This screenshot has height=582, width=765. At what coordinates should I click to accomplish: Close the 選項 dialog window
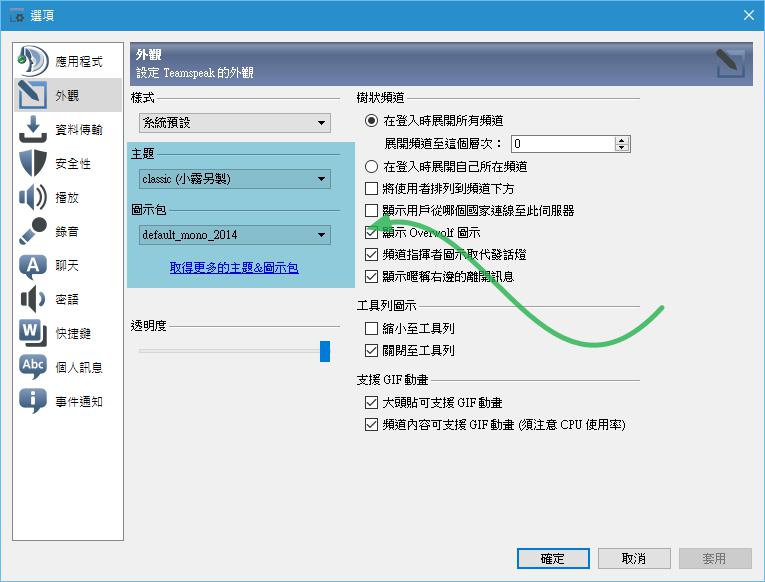pos(749,15)
